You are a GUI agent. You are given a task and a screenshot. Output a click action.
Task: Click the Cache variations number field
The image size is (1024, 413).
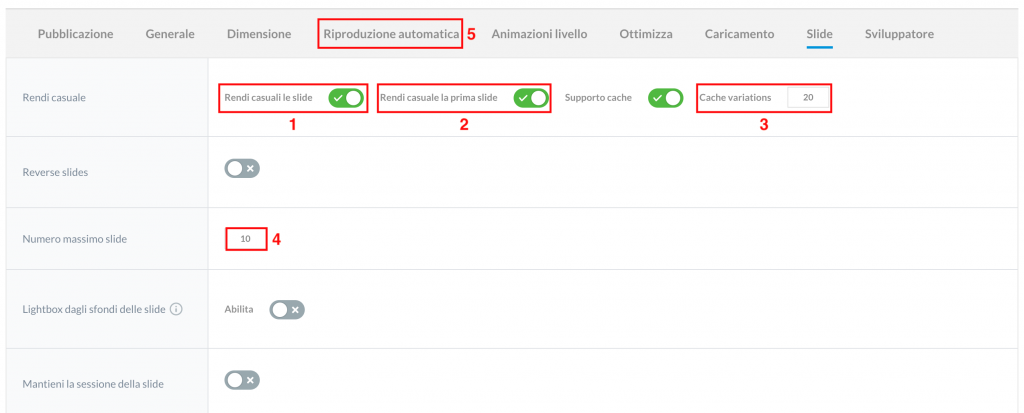[808, 97]
